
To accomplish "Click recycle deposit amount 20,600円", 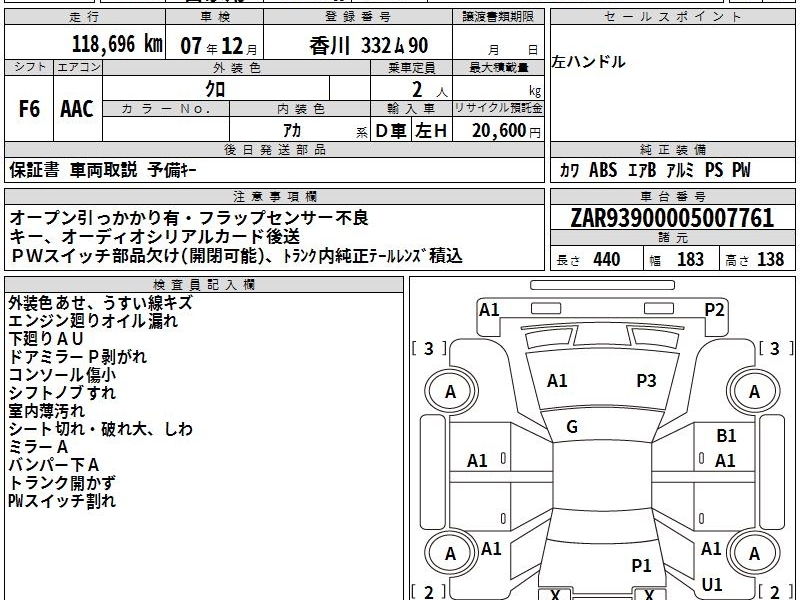I will coord(506,131).
